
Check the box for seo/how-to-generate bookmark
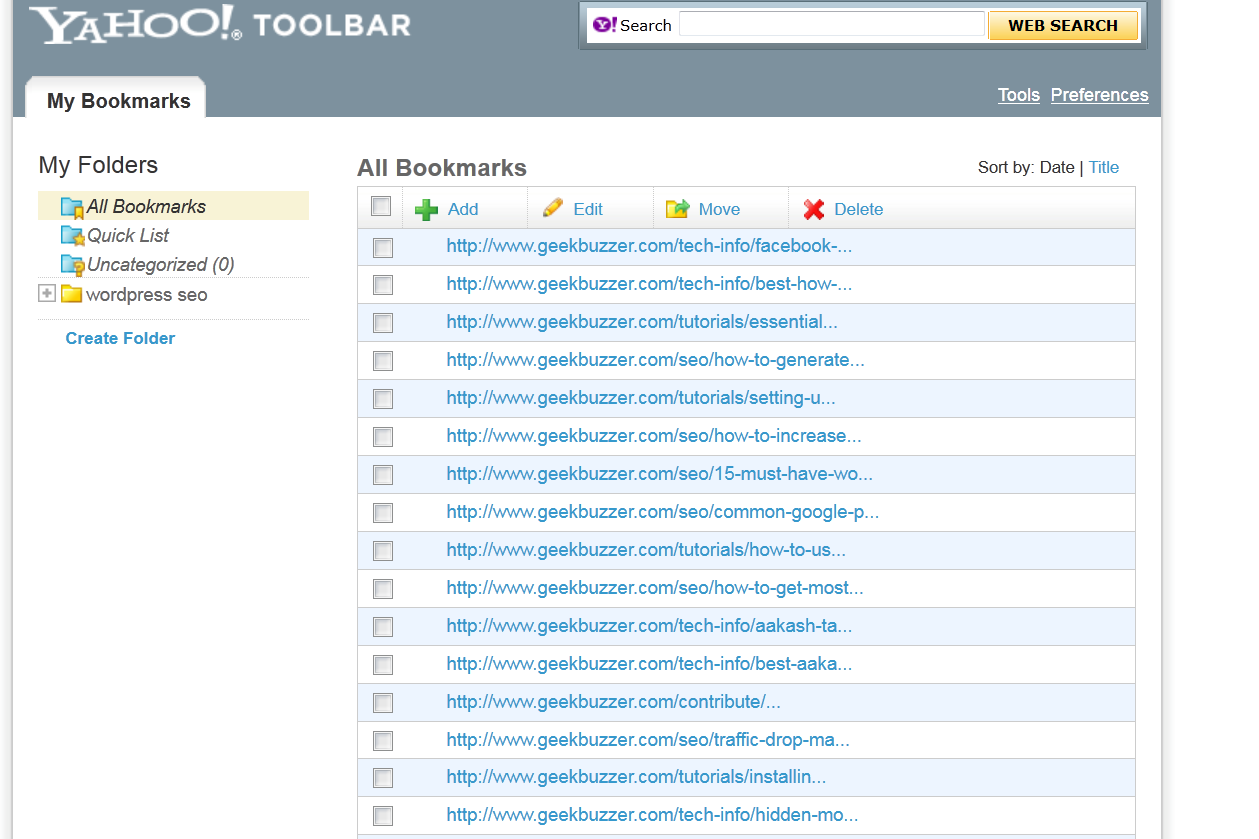[x=383, y=361]
